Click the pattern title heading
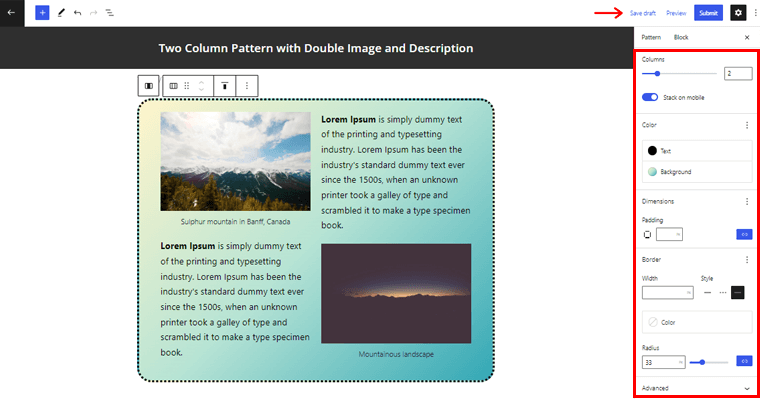Viewport: 760px width, 399px height. [x=316, y=48]
